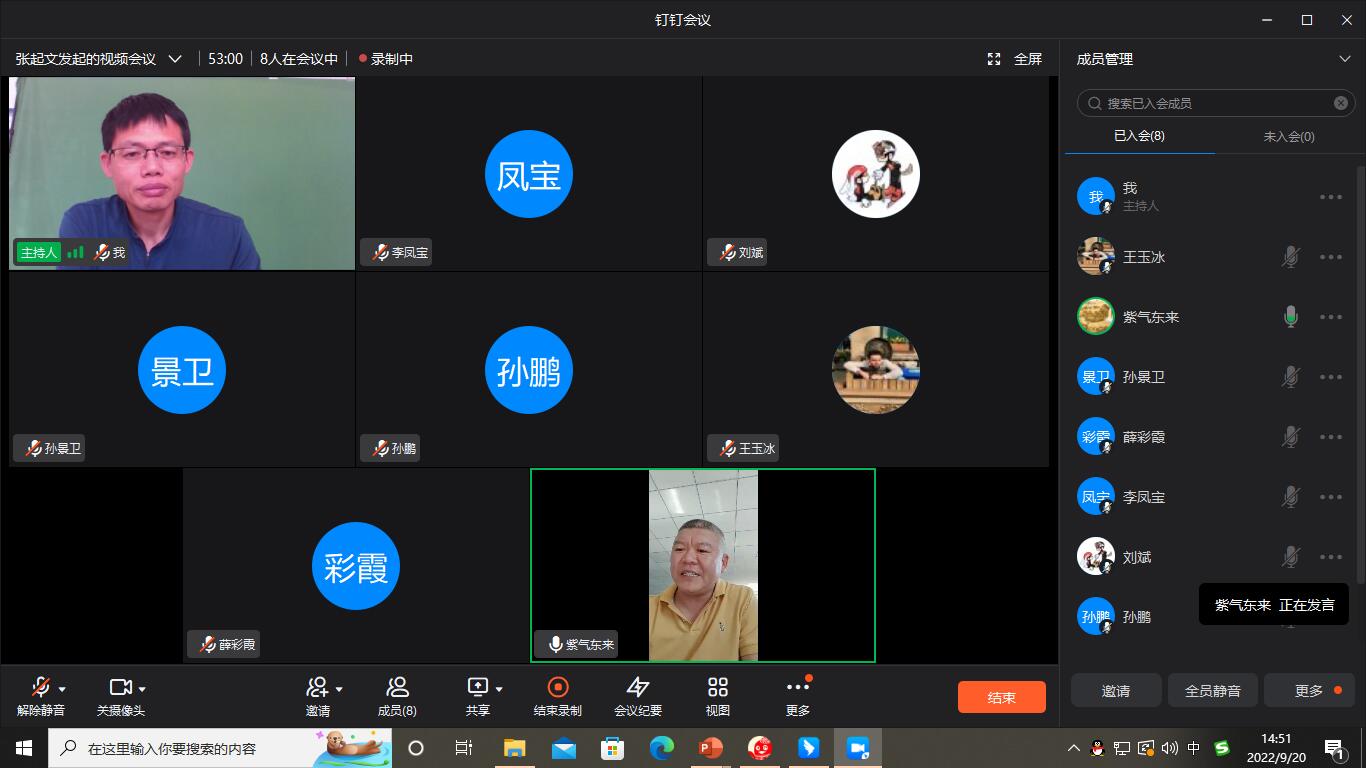Toggle 关摄像头 camera button

[121, 687]
